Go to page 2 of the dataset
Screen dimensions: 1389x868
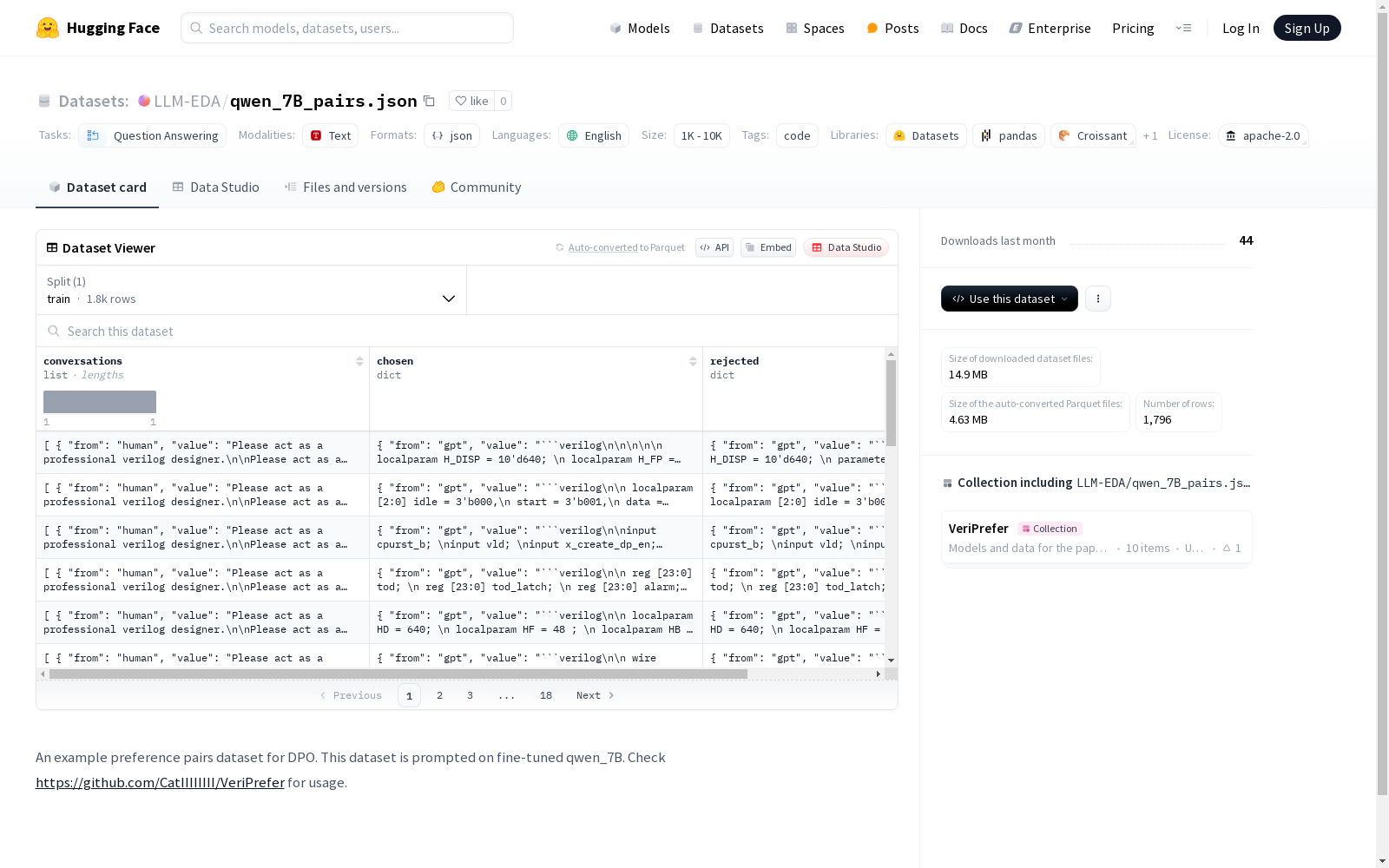pos(440,695)
